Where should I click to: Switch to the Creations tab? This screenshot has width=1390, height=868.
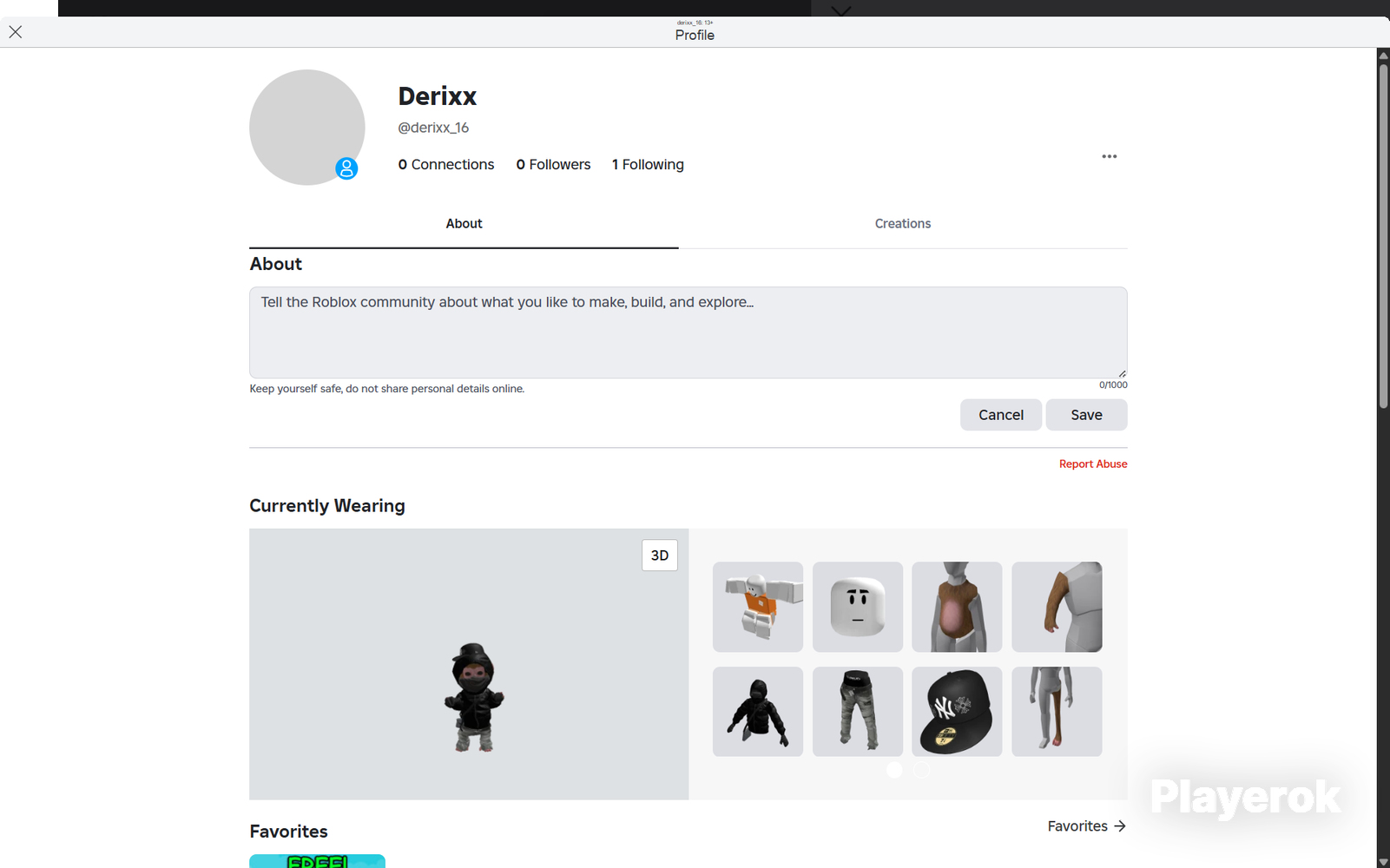(903, 224)
